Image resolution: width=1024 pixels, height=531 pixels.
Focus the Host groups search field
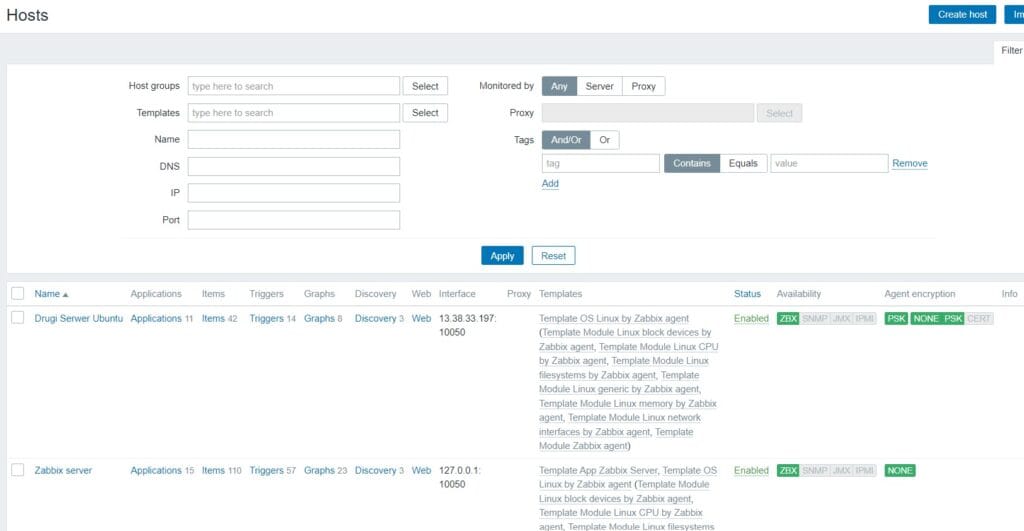click(294, 86)
